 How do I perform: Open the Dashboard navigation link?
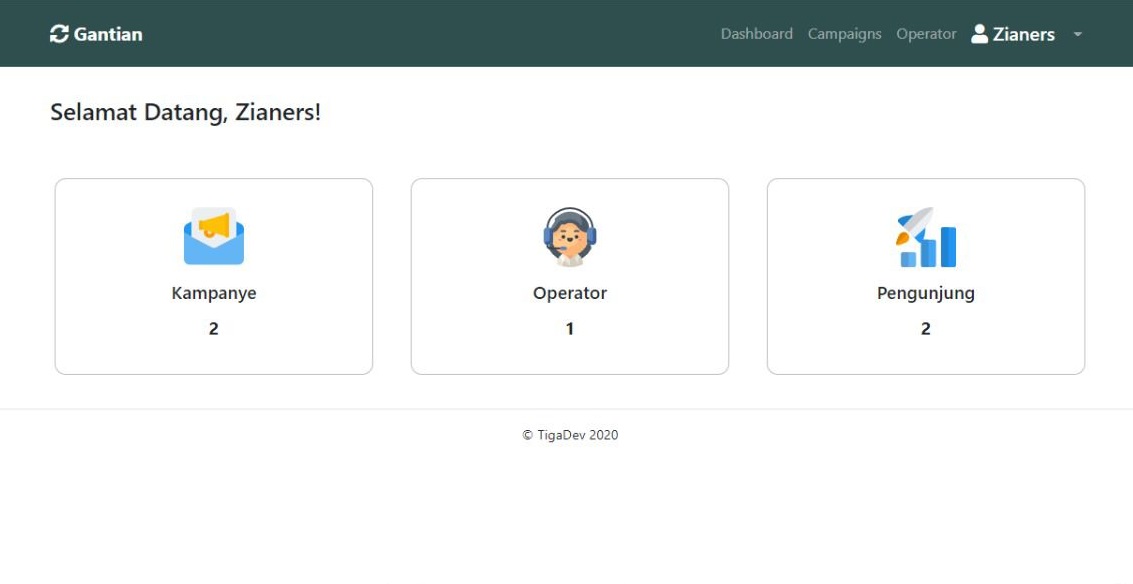(756, 34)
